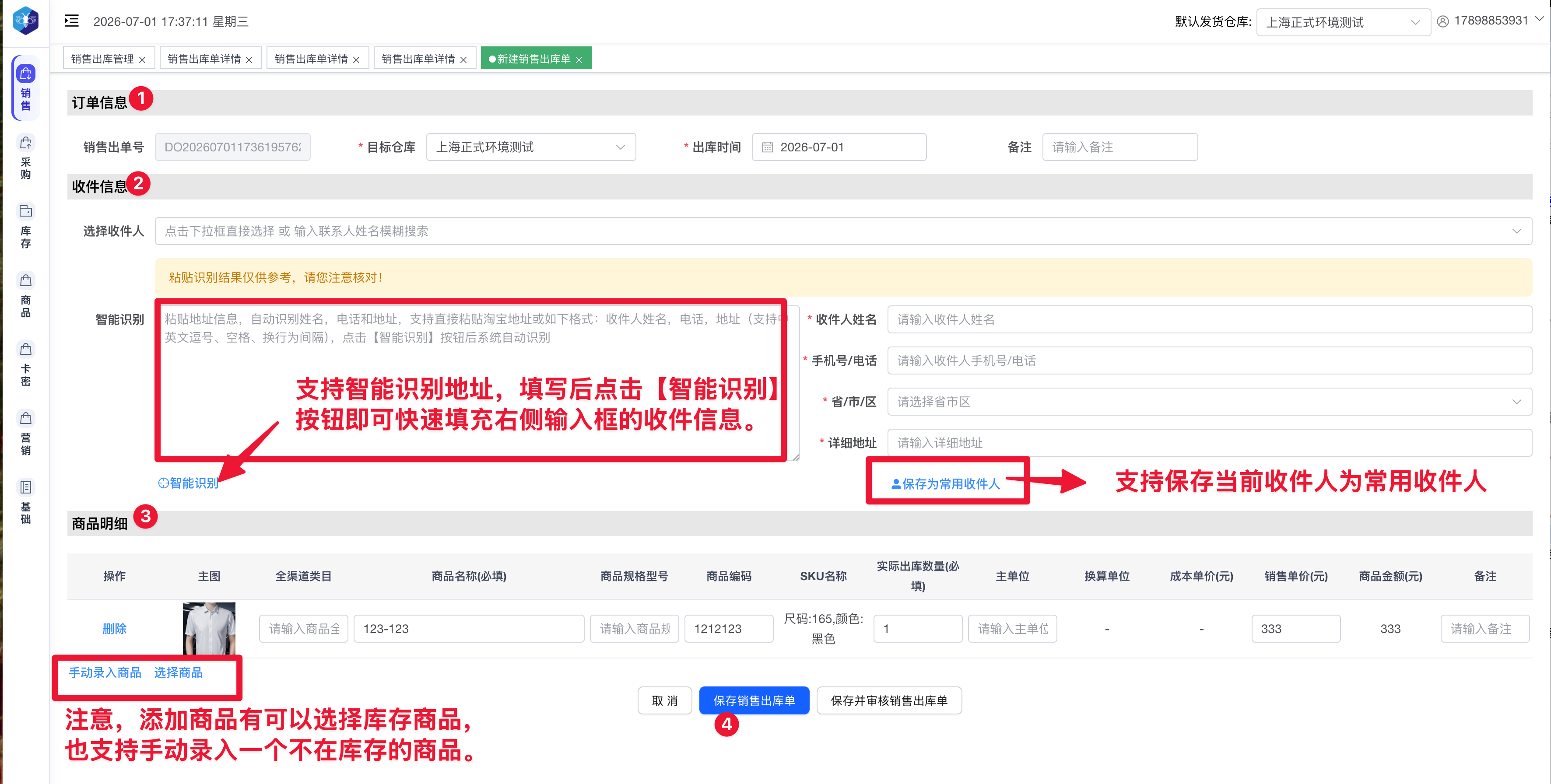Open the 商品 sidebar module
The height and width of the screenshot is (784, 1551).
pos(25,295)
